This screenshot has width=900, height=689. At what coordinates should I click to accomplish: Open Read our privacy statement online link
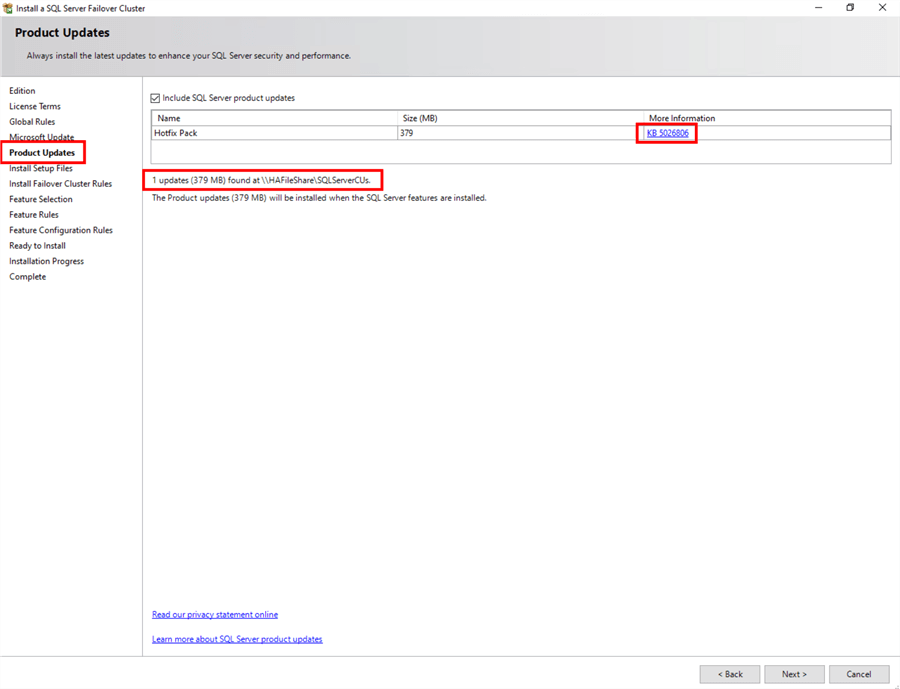(215, 614)
